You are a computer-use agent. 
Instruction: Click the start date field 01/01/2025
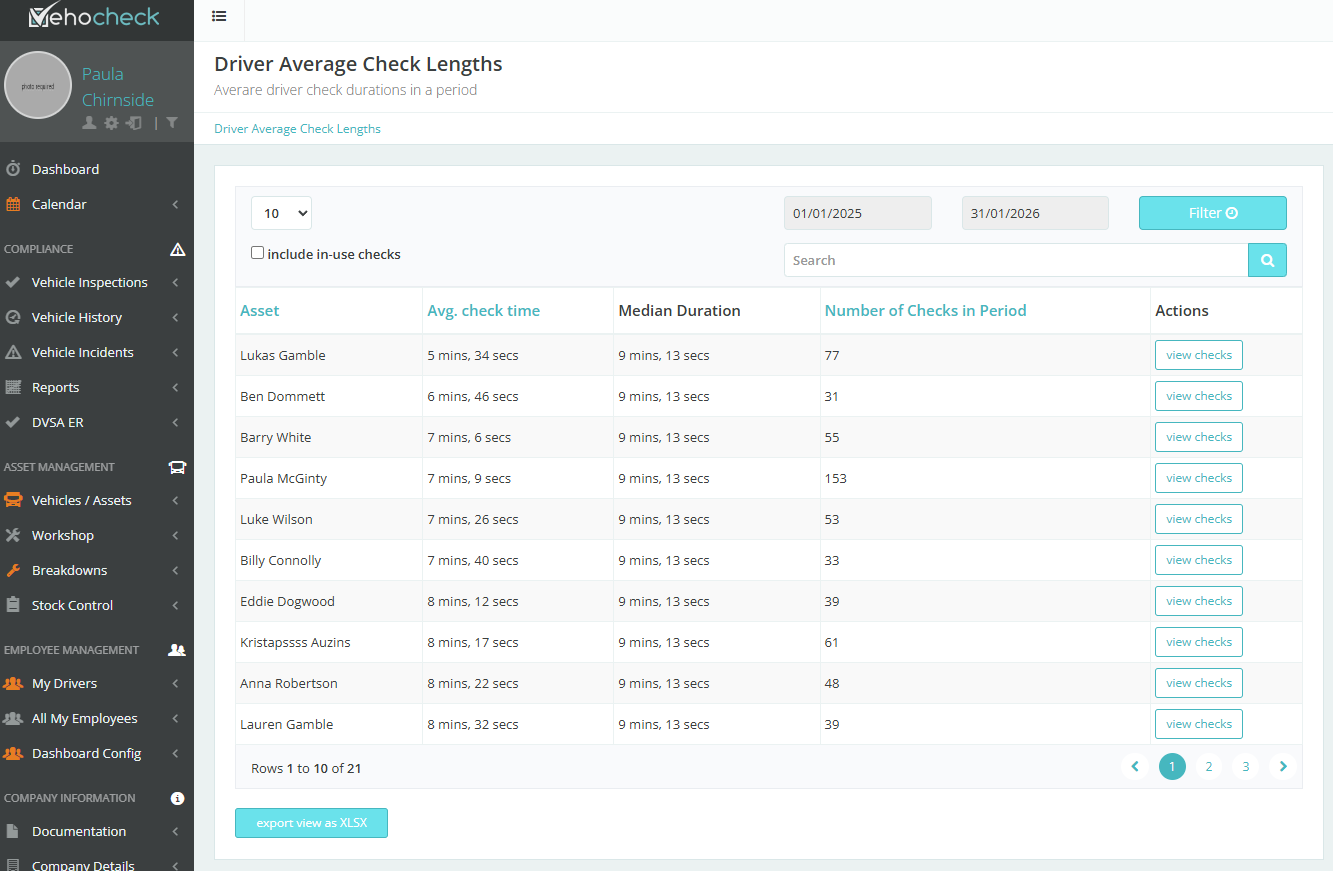point(858,213)
